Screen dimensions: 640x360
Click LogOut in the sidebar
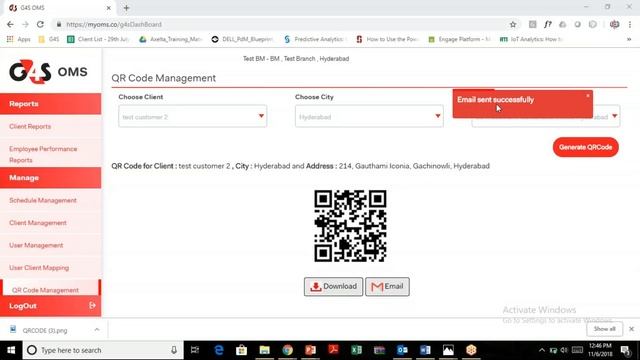(x=23, y=306)
